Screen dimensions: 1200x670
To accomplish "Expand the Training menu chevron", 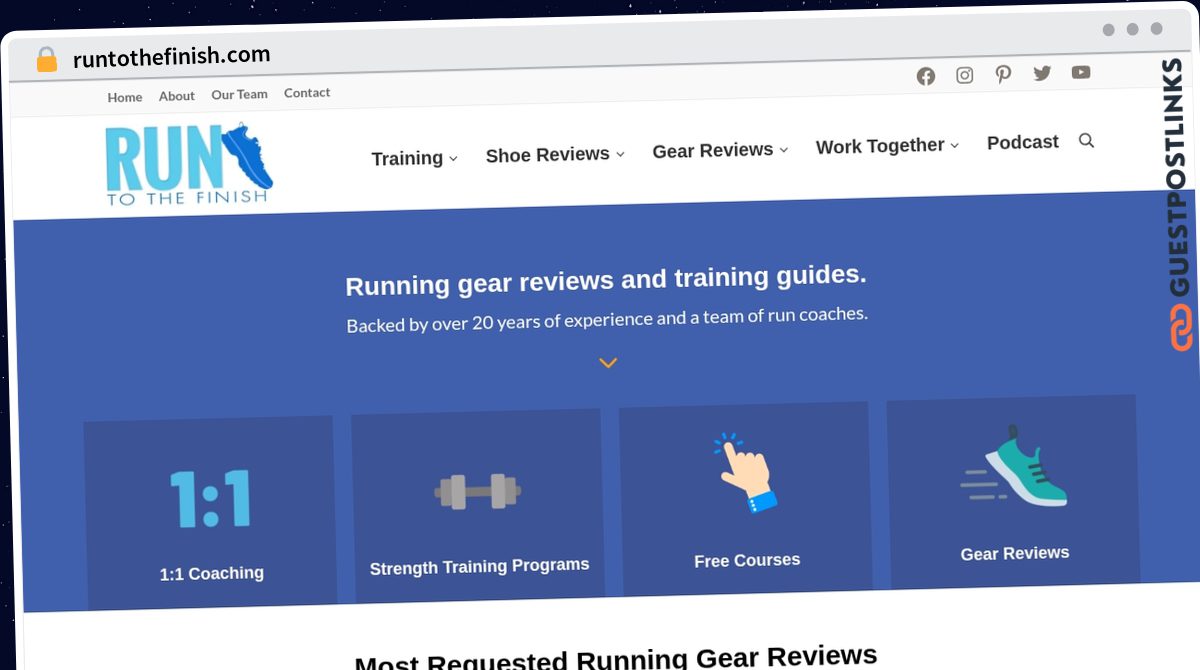I will 453,159.
